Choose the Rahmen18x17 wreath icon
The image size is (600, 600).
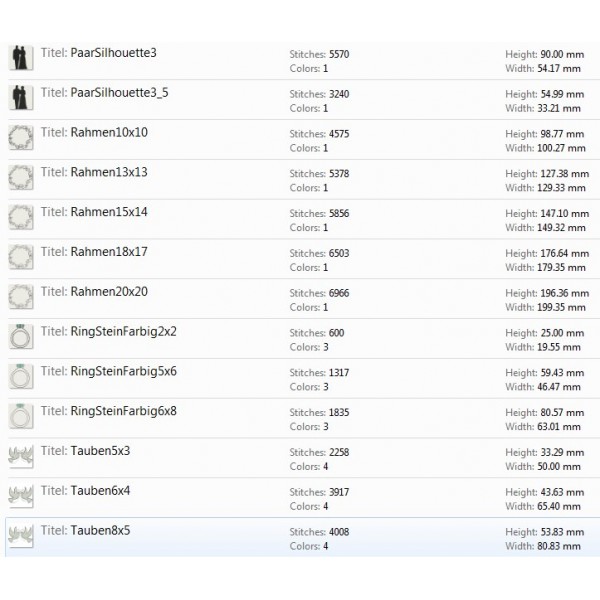(x=20, y=257)
